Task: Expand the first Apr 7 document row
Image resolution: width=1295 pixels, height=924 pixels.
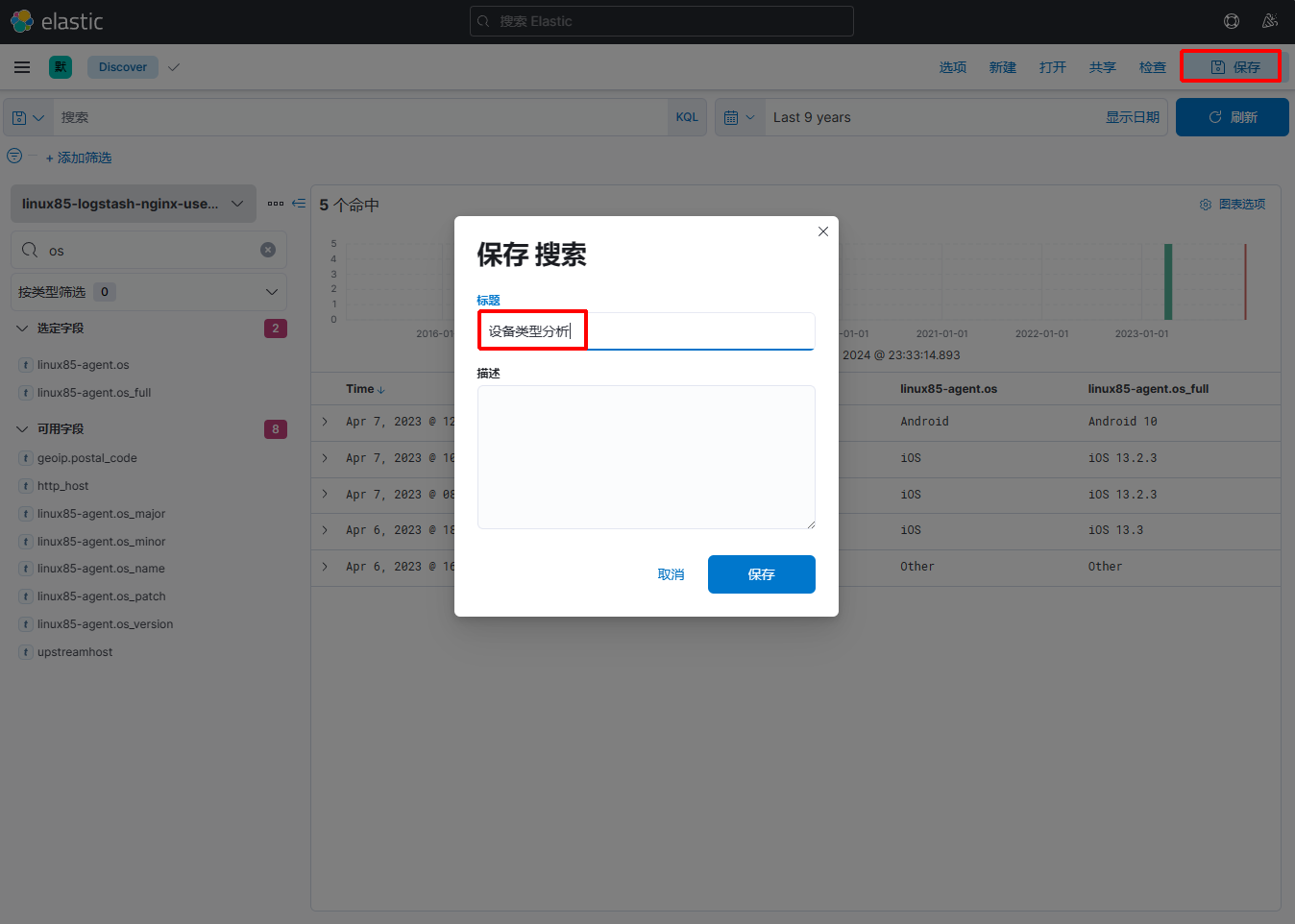Action: tap(326, 422)
